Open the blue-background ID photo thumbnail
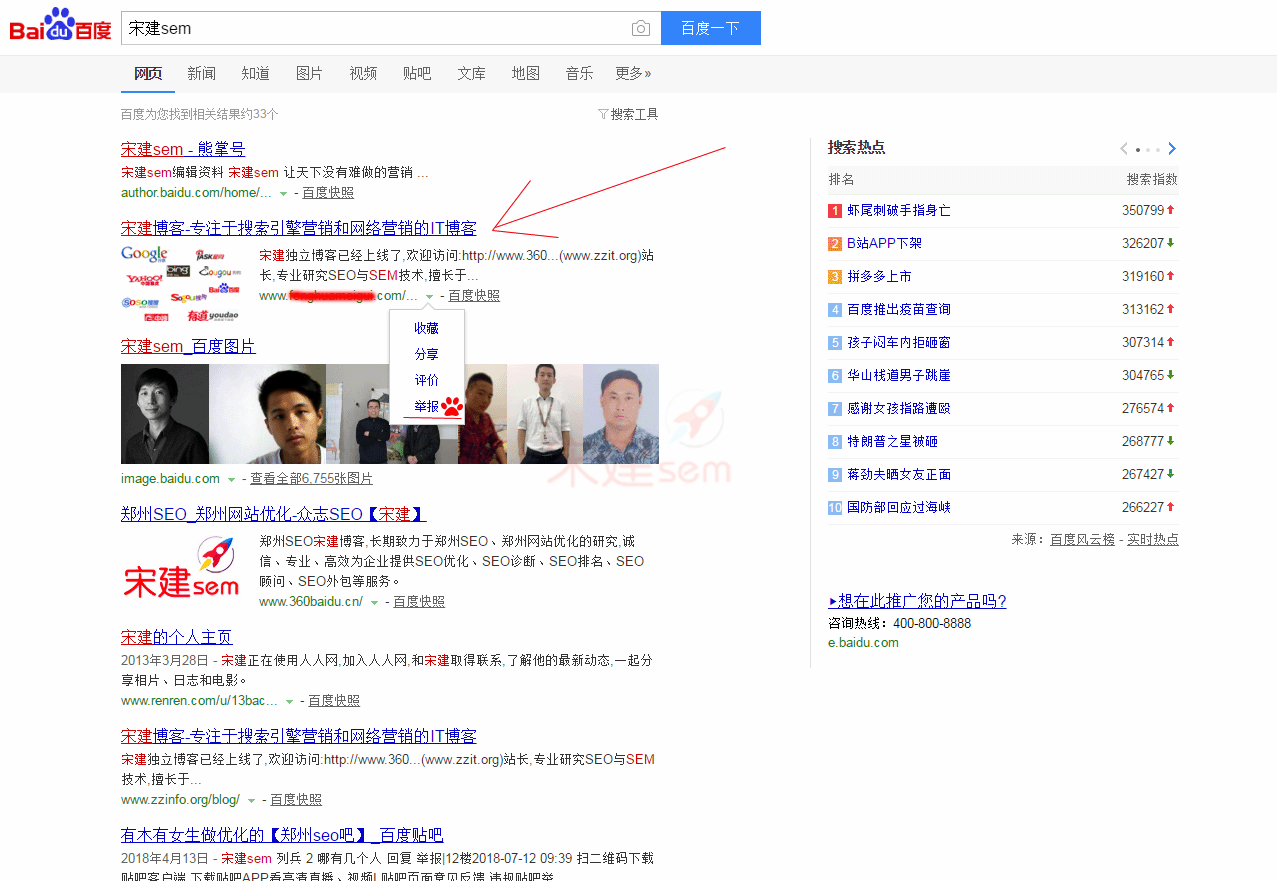This screenshot has height=881, width=1277. click(621, 414)
